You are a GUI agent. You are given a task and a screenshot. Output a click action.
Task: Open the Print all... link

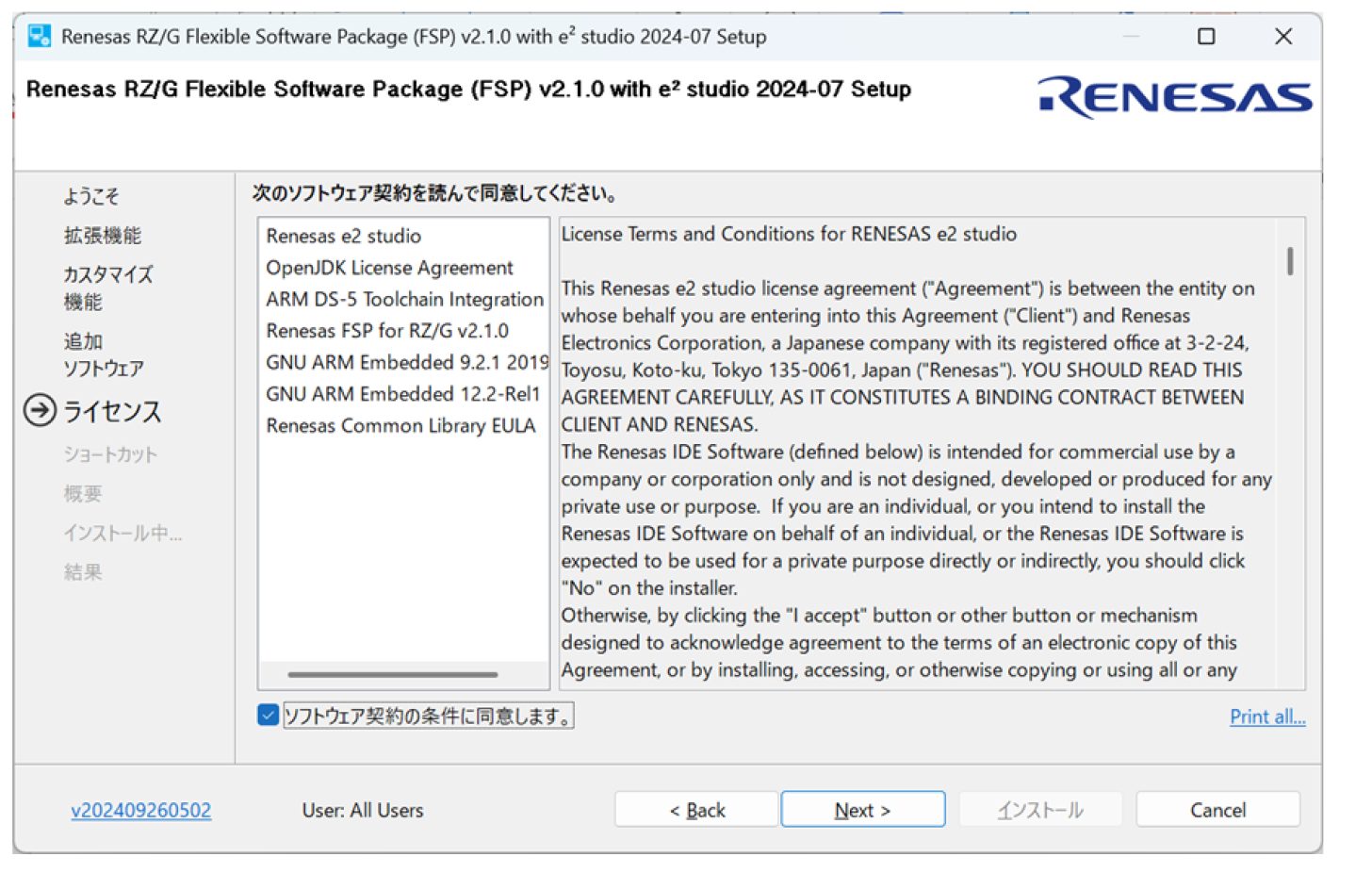(x=1267, y=717)
